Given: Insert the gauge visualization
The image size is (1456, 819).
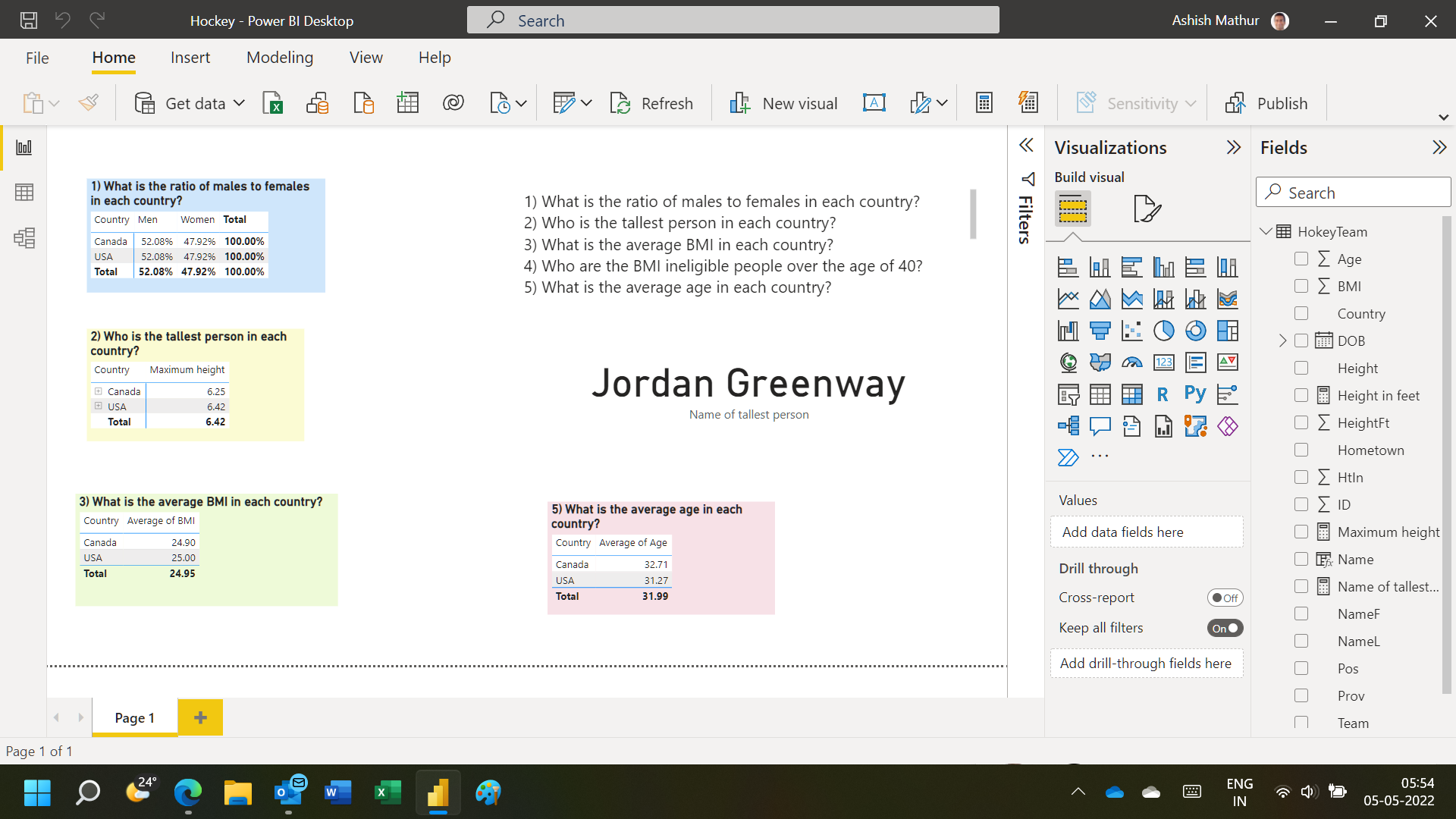Looking at the screenshot, I should [1131, 362].
